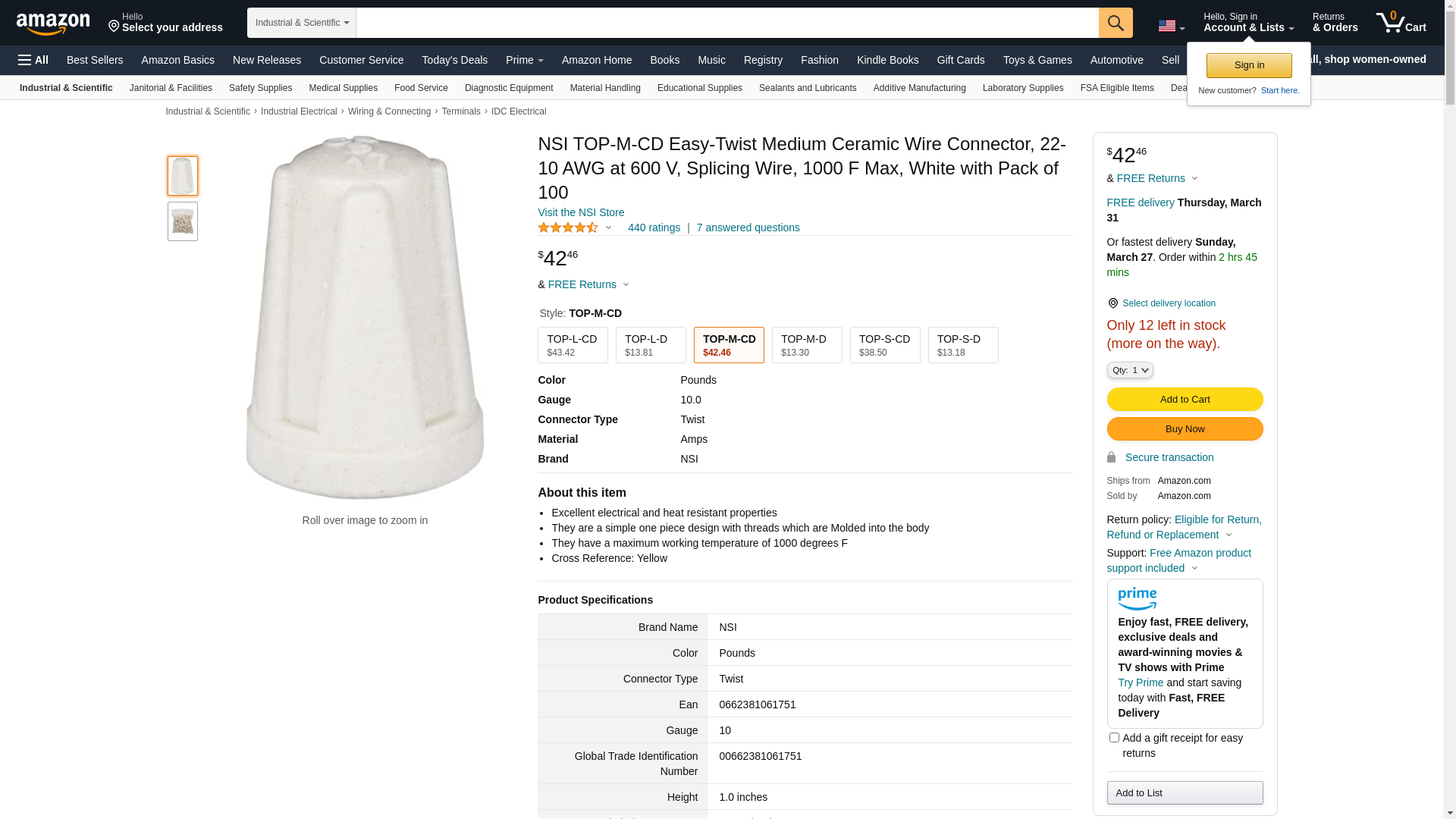Select the TOP-L-CD style option

point(573,345)
